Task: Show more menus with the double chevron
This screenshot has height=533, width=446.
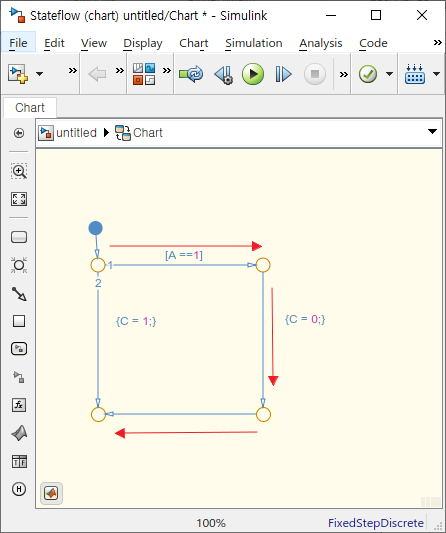Action: coord(437,42)
